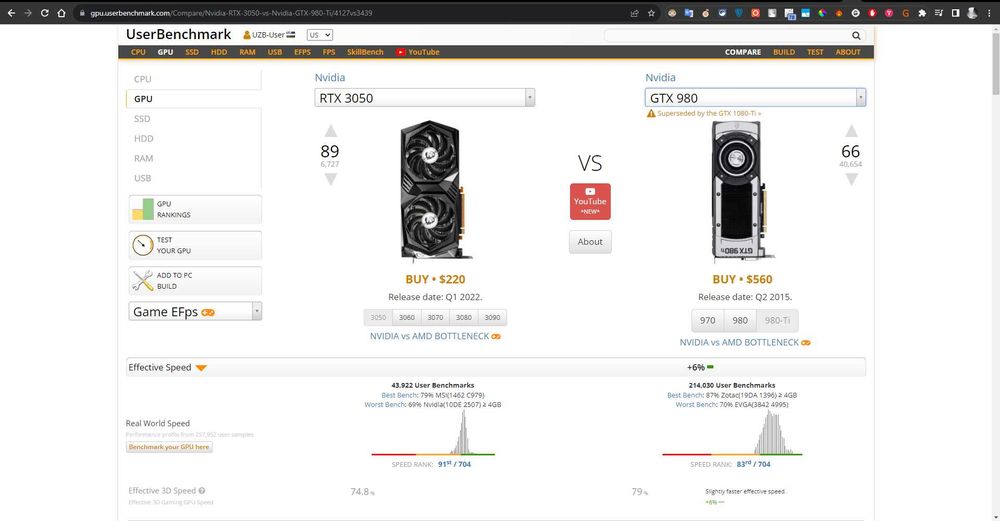1000x521 pixels.
Task: Click inside the site search field
Action: [727, 36]
